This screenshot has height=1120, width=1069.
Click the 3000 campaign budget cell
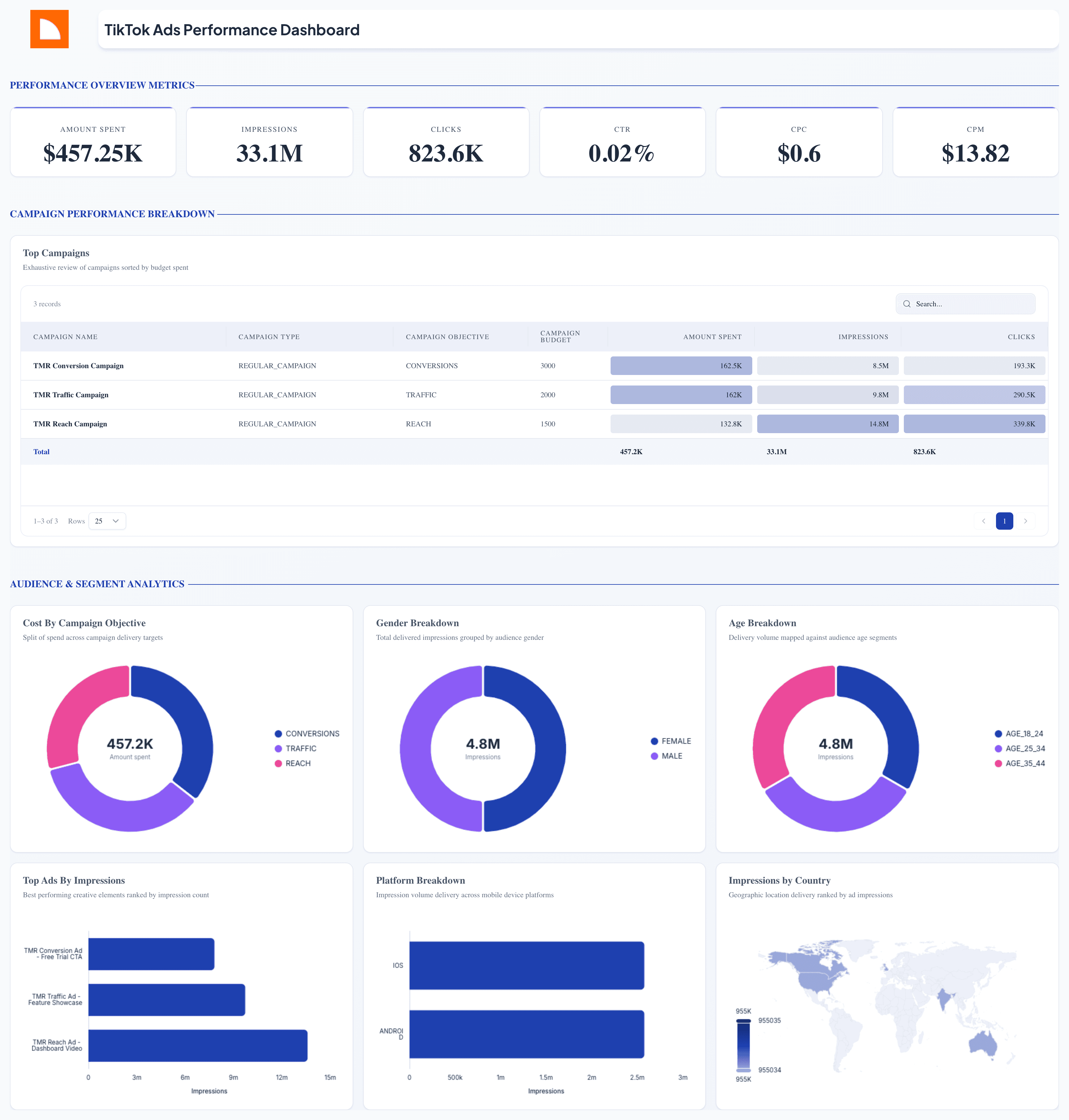[547, 366]
